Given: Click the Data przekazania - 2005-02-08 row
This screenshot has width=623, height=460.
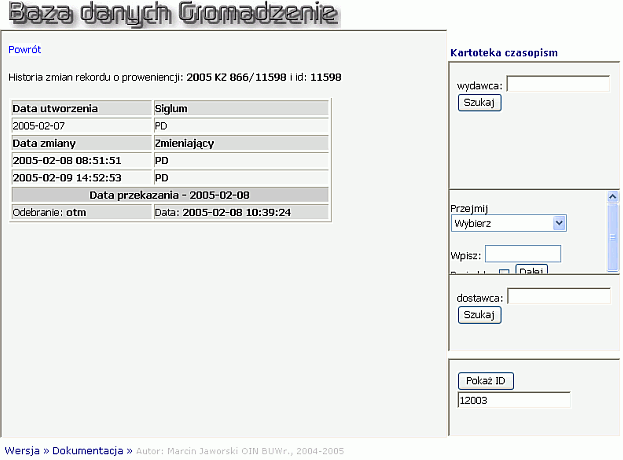Looking at the screenshot, I should pyautogui.click(x=170, y=195).
